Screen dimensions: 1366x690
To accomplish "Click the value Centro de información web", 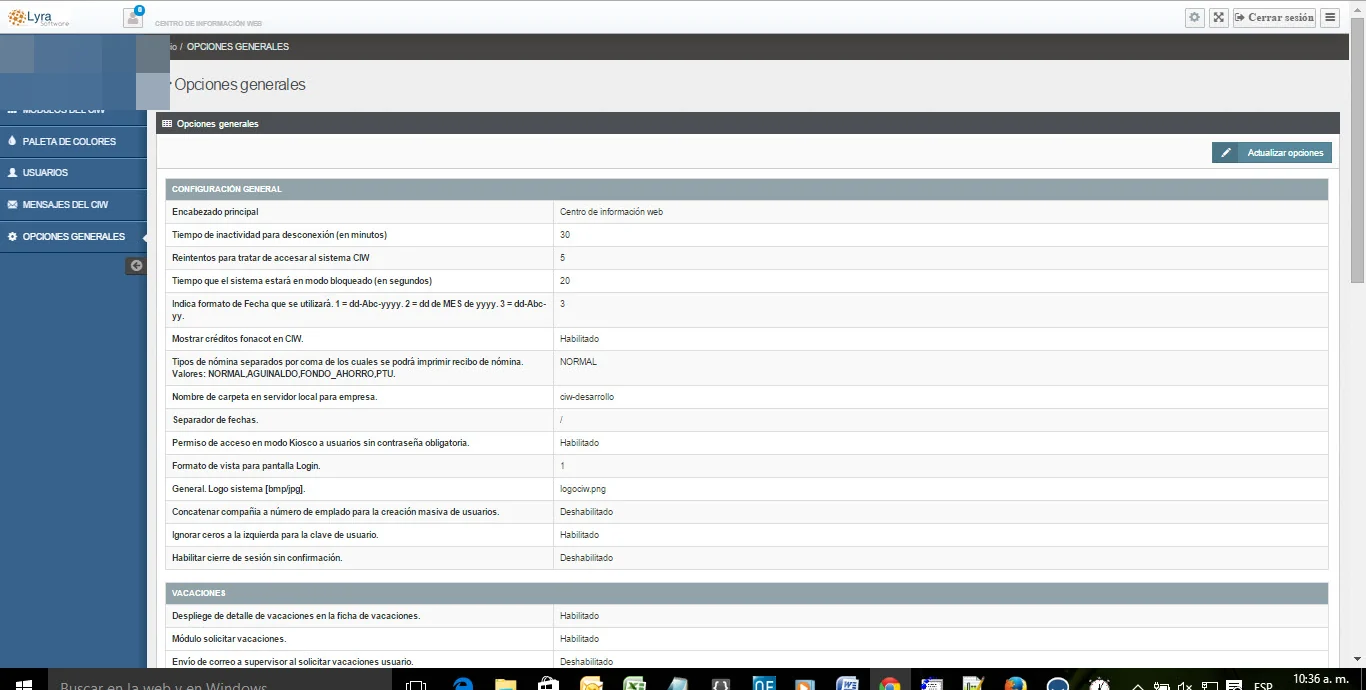I will (611, 212).
